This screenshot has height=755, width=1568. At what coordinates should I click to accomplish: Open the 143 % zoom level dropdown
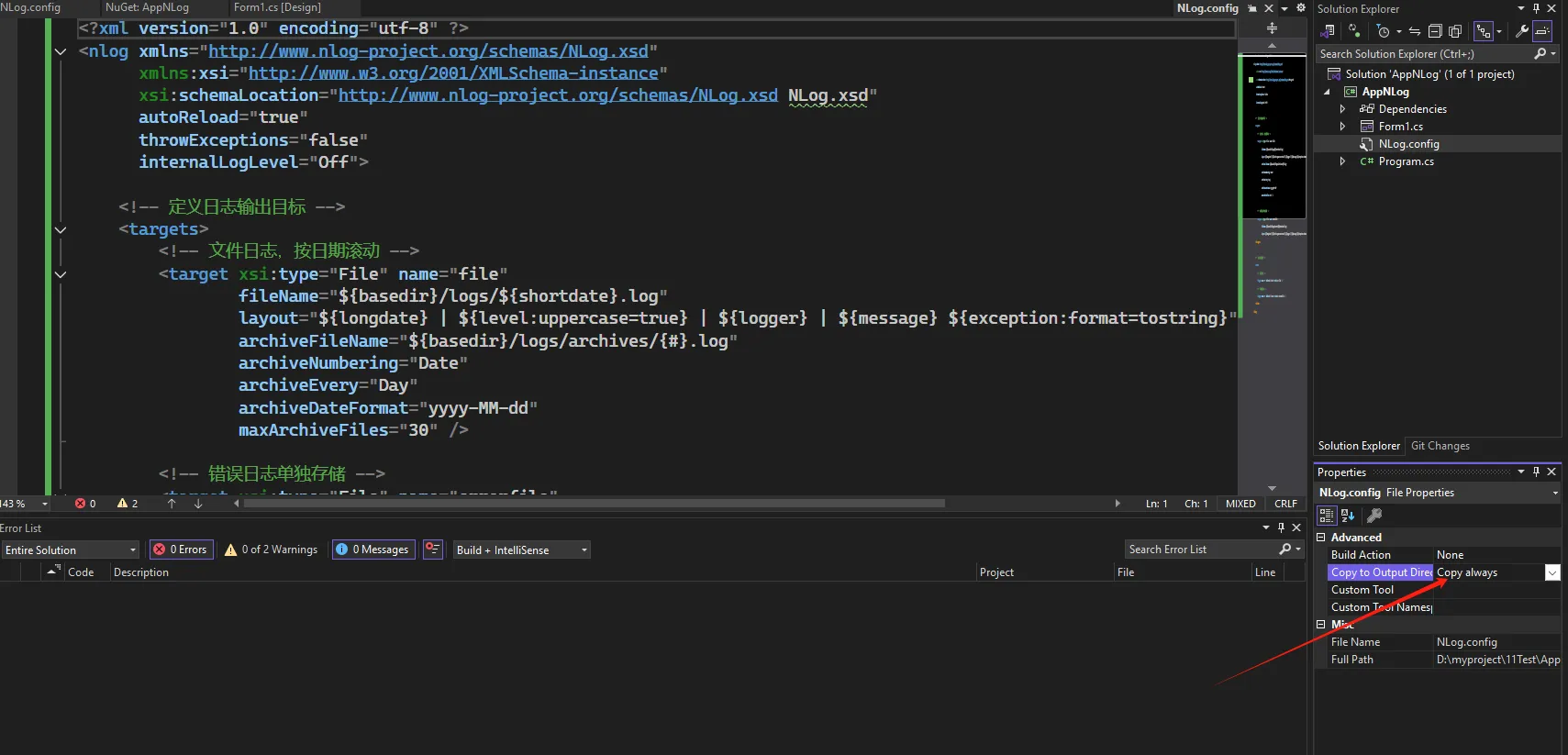[x=44, y=504]
